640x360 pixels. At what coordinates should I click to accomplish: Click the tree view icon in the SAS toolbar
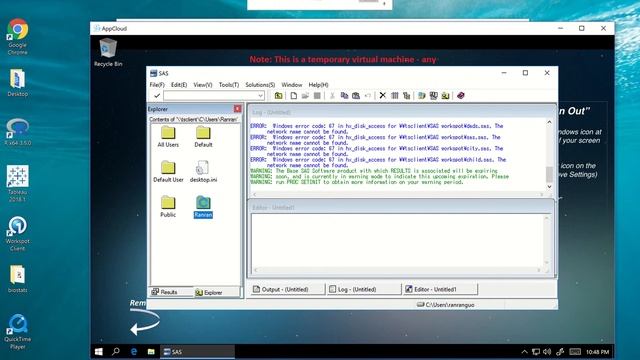(407, 96)
